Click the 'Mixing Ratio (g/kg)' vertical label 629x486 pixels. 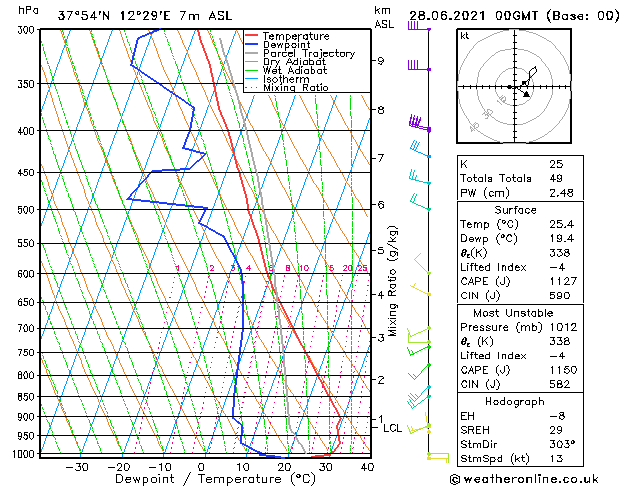click(x=393, y=281)
